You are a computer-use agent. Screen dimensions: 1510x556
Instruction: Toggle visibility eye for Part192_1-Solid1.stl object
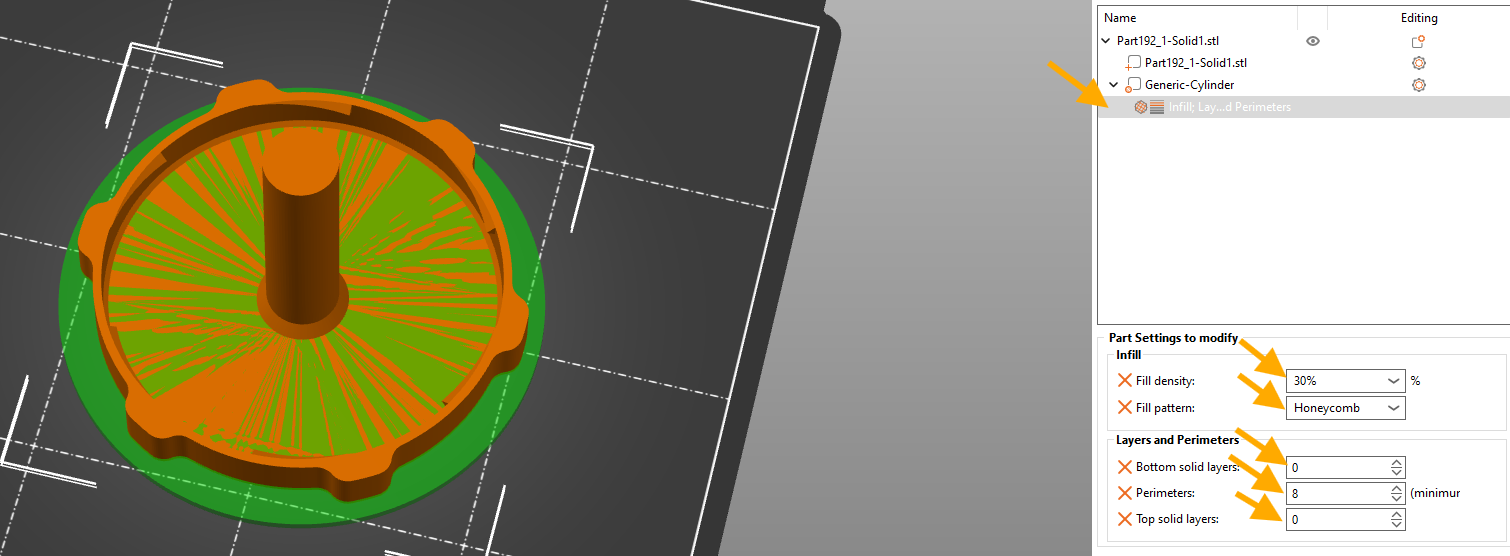1313,41
